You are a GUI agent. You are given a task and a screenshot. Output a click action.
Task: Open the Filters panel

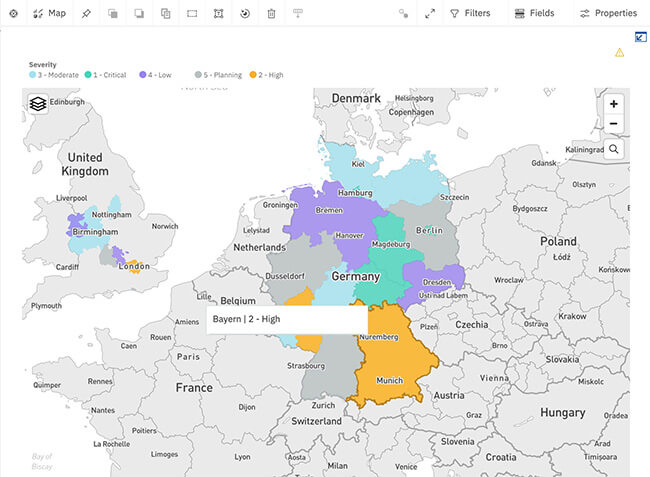pyautogui.click(x=469, y=14)
